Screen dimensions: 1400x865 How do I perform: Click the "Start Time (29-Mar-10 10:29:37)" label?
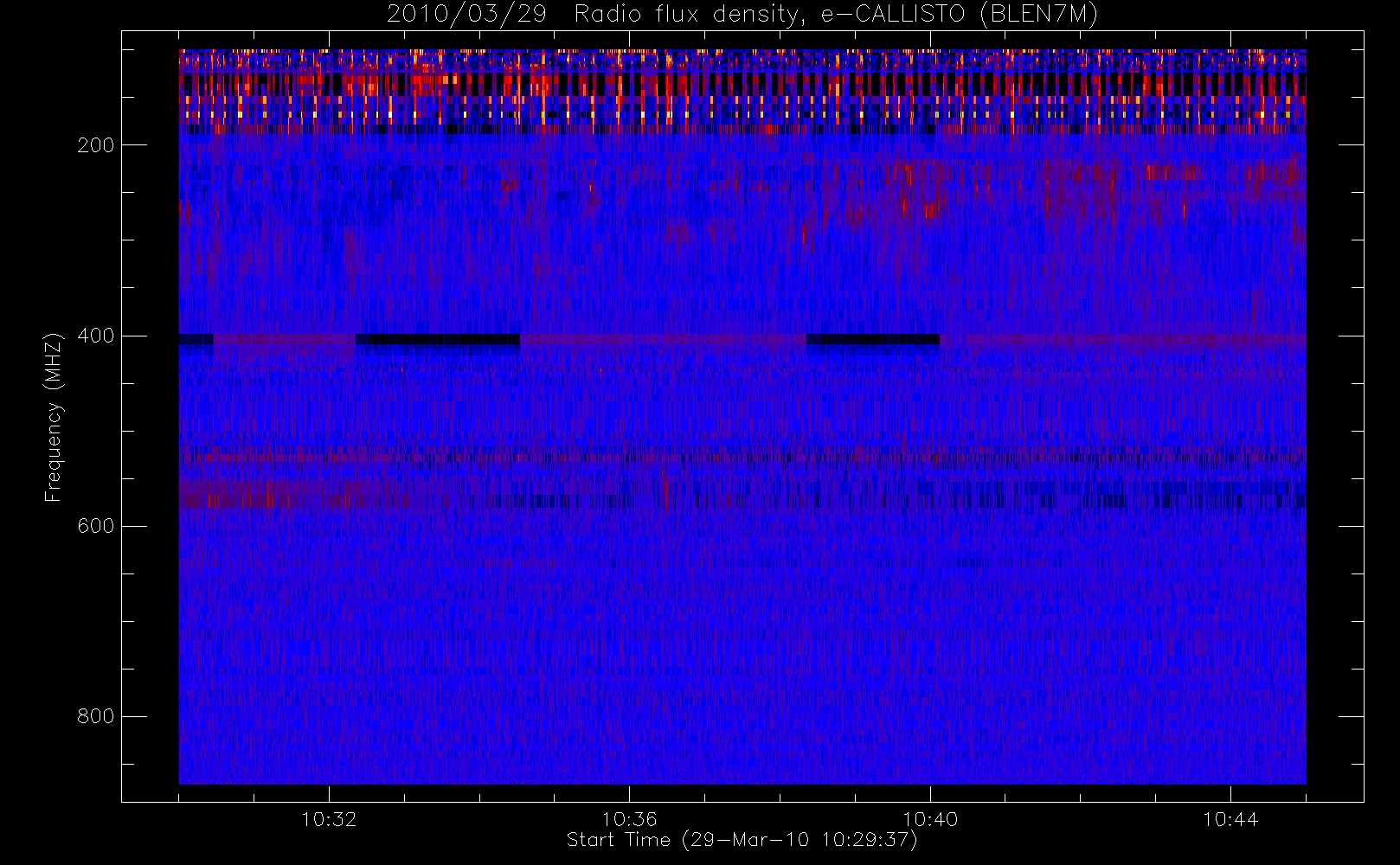tap(742, 840)
